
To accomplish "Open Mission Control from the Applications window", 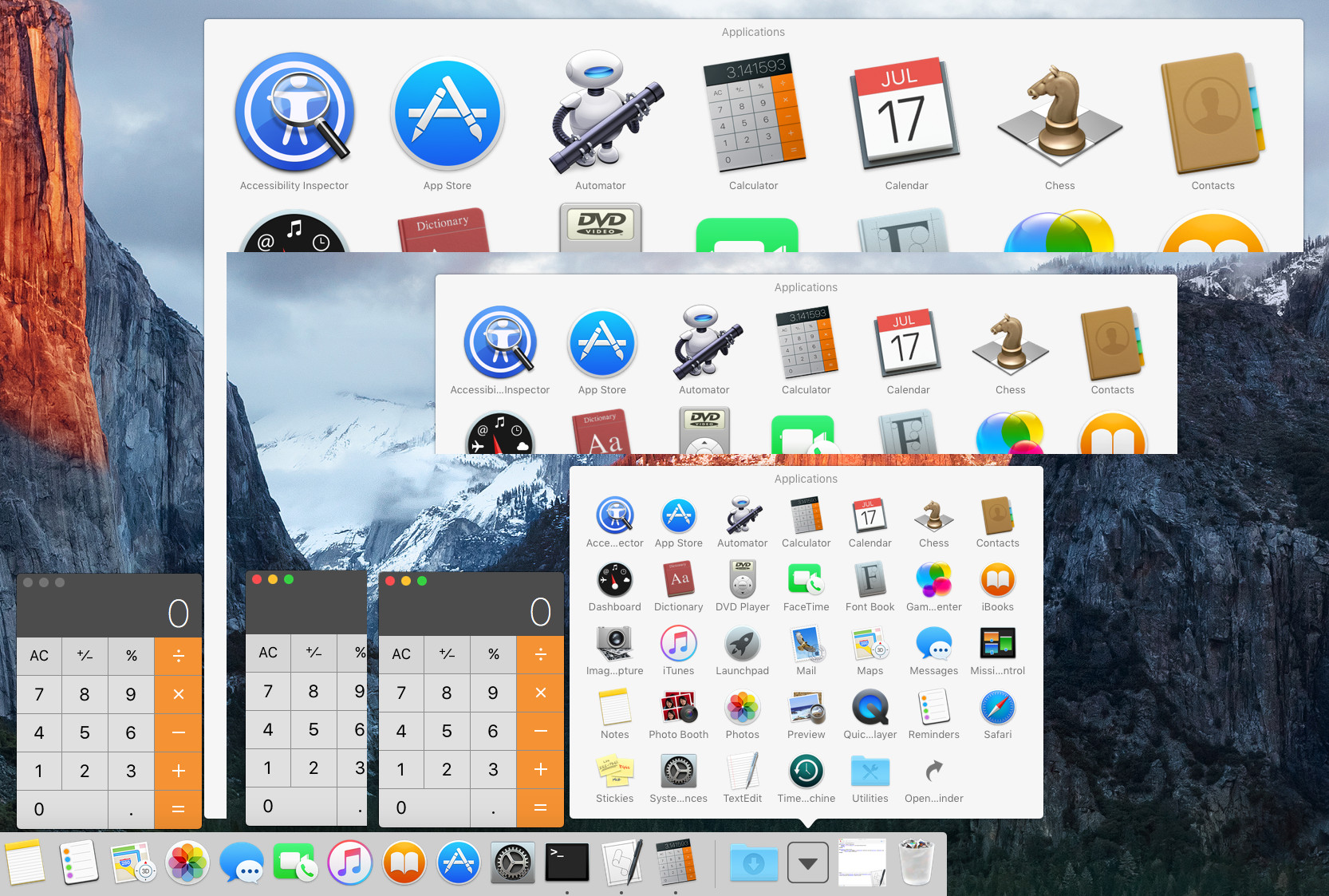I will point(997,642).
